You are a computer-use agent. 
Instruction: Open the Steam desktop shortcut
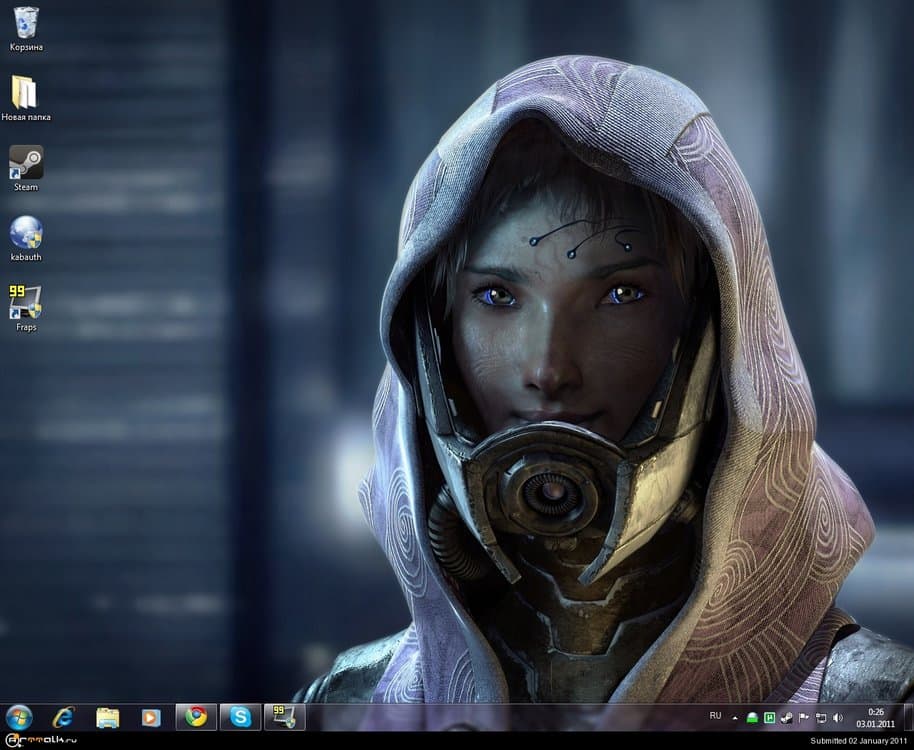click(26, 163)
